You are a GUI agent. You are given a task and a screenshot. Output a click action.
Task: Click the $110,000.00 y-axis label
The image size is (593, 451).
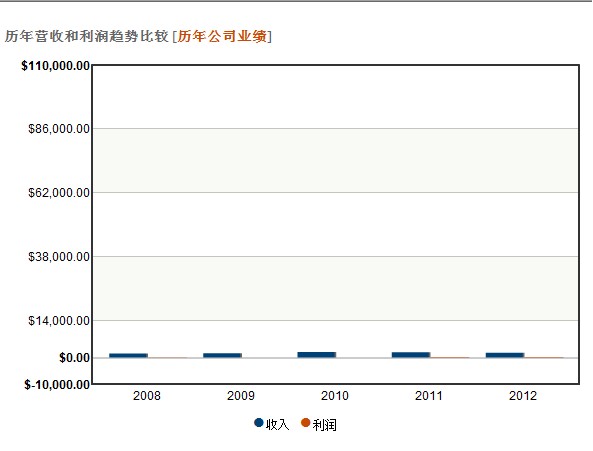56,66
